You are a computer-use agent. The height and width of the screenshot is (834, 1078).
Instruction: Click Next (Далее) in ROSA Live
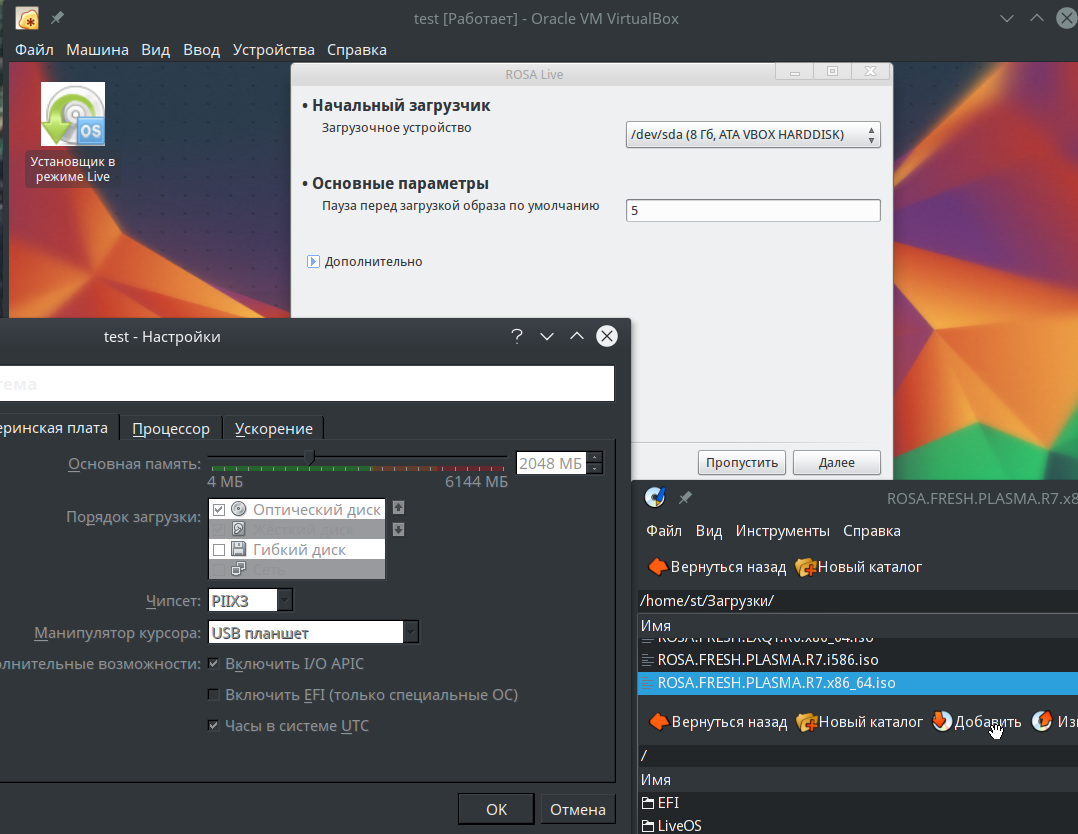coord(837,463)
